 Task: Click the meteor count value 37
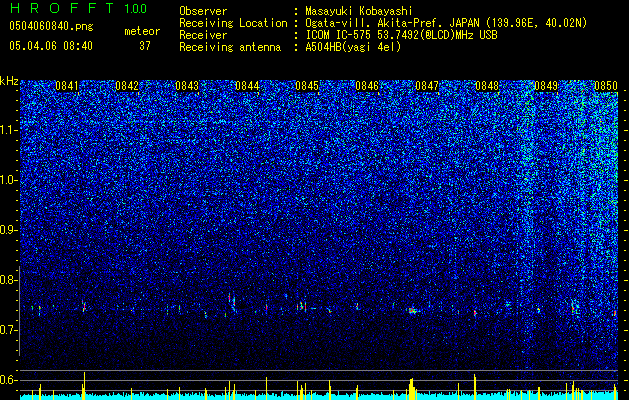[x=145, y=46]
